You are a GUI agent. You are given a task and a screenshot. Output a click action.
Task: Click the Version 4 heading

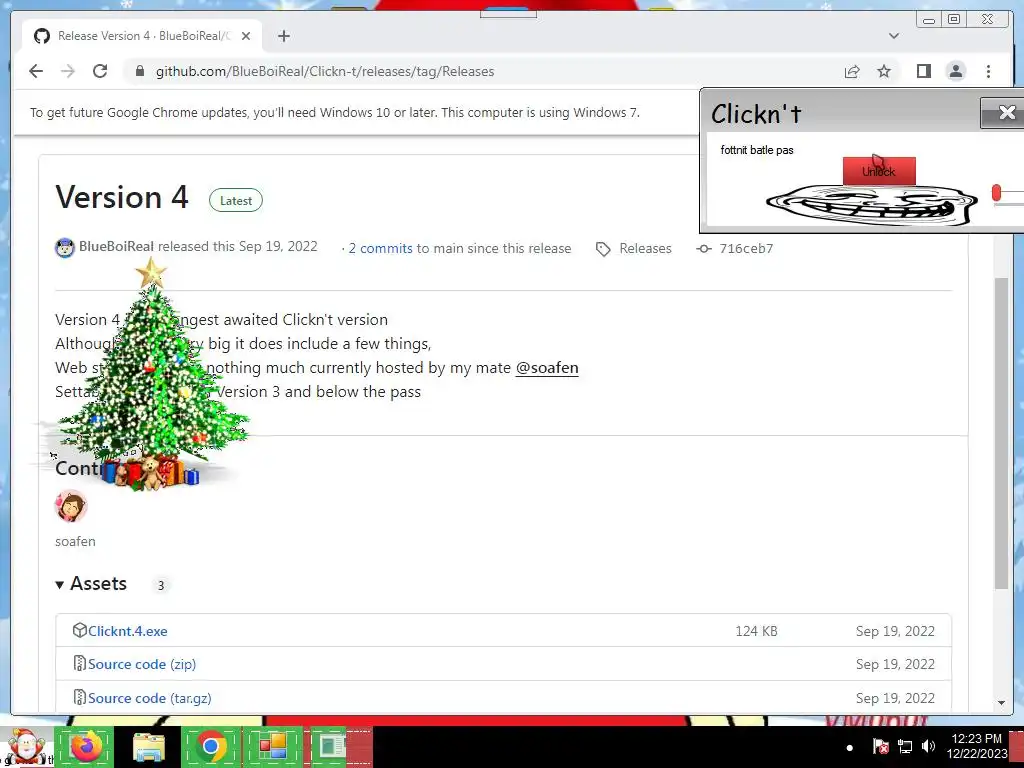click(x=121, y=197)
